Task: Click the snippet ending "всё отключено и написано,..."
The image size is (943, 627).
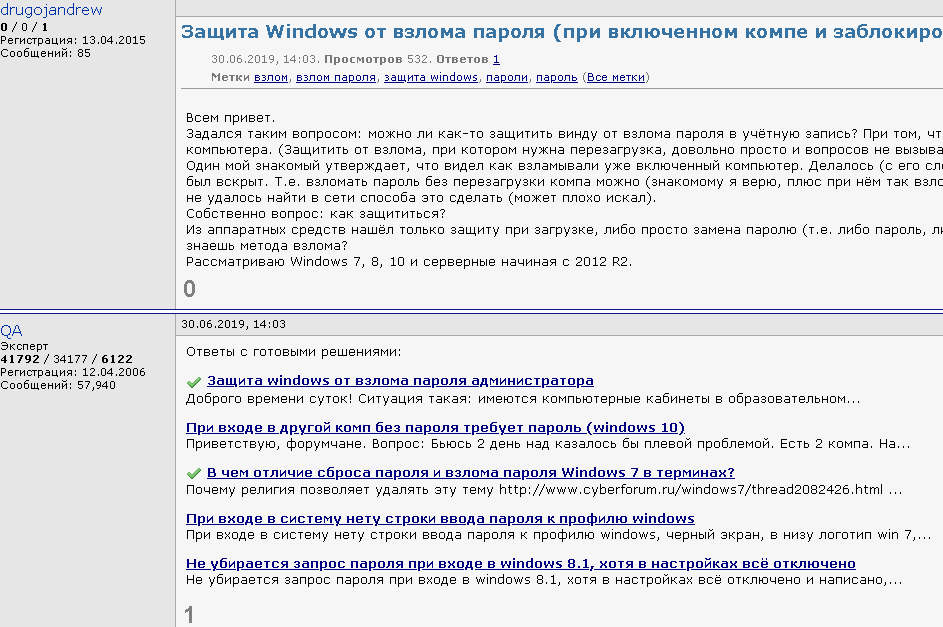Action: tap(544, 580)
